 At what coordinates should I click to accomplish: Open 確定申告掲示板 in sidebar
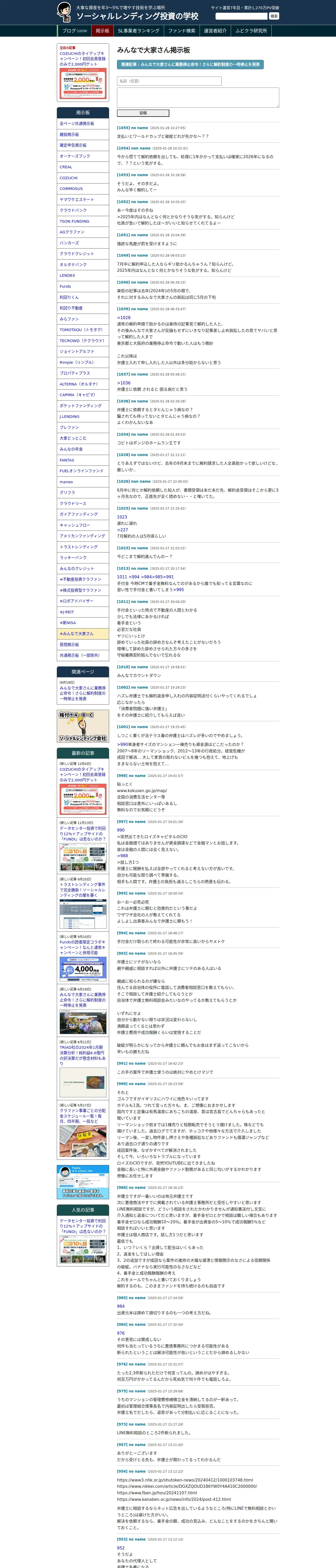point(83,146)
